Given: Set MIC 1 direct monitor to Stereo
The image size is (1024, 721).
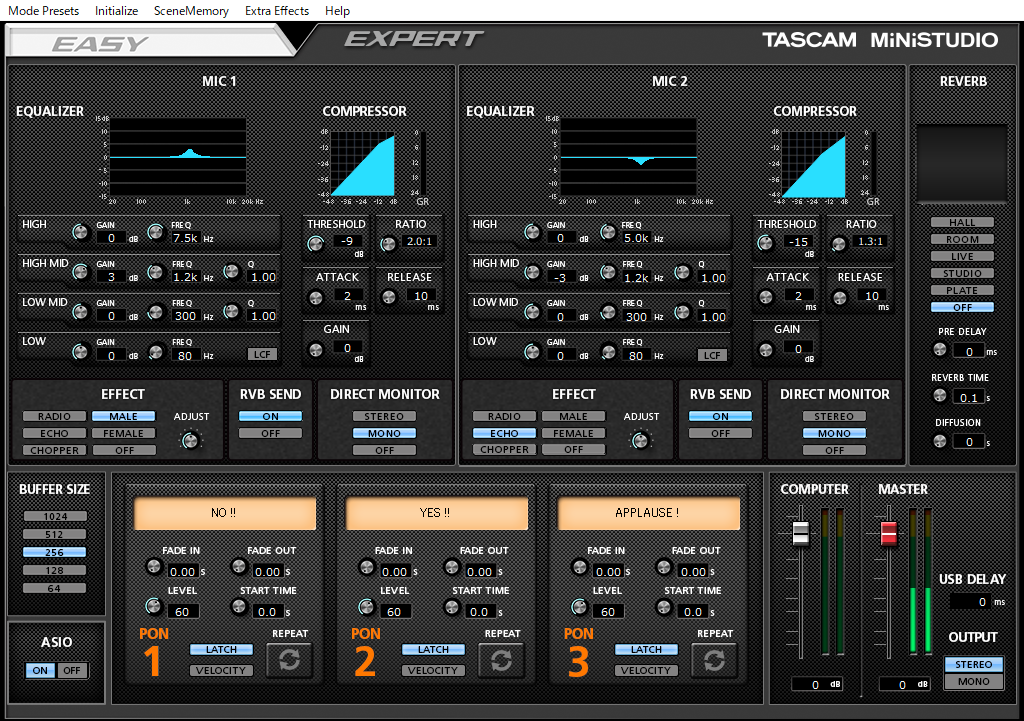Looking at the screenshot, I should point(384,416).
